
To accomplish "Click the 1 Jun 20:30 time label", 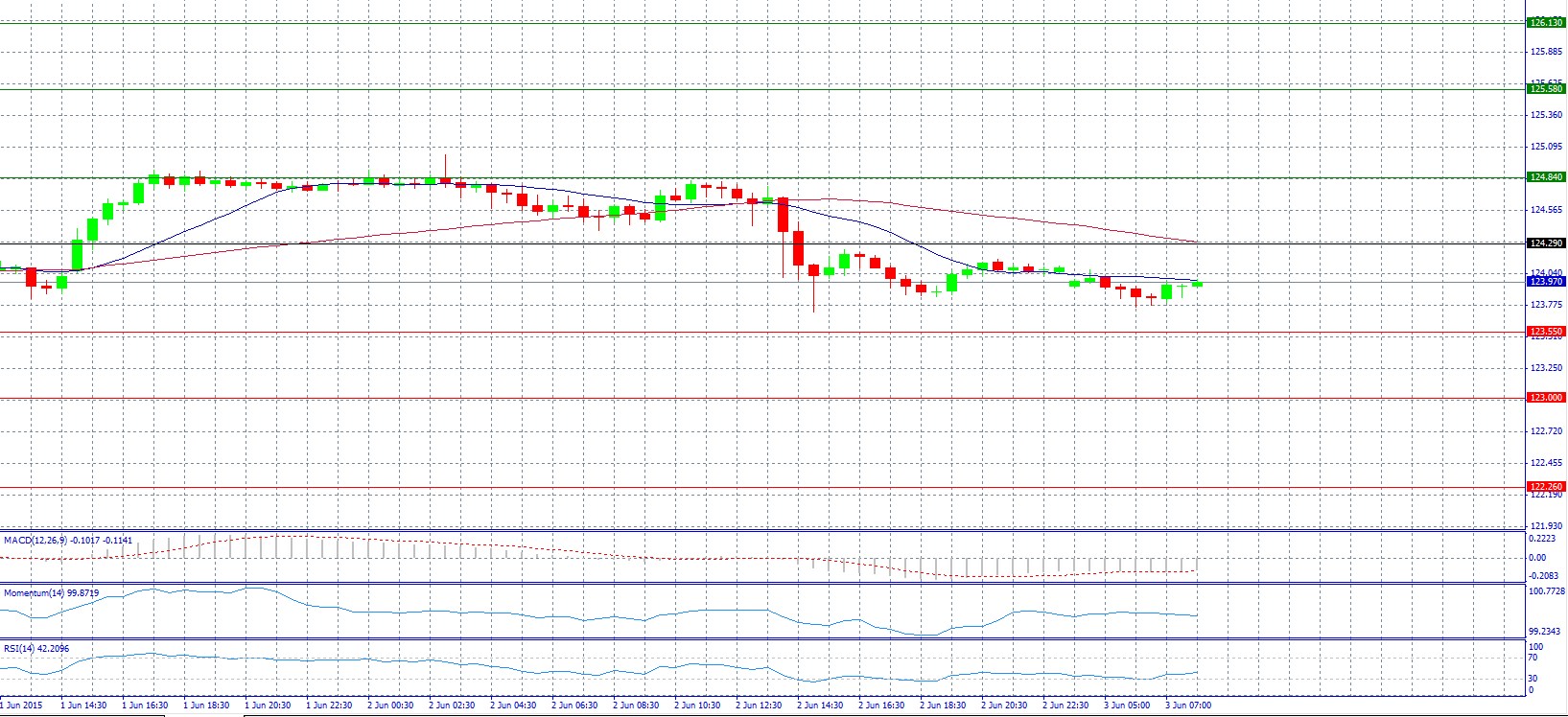I will pos(268,705).
